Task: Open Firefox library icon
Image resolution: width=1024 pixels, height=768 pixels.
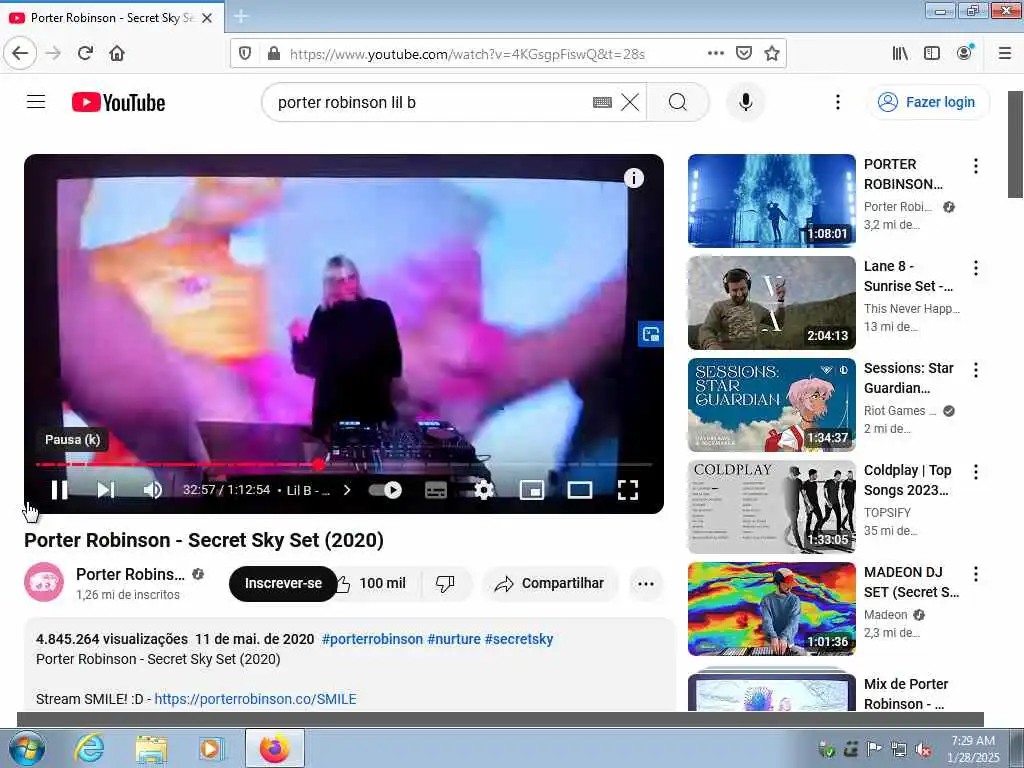Action: pos(900,53)
